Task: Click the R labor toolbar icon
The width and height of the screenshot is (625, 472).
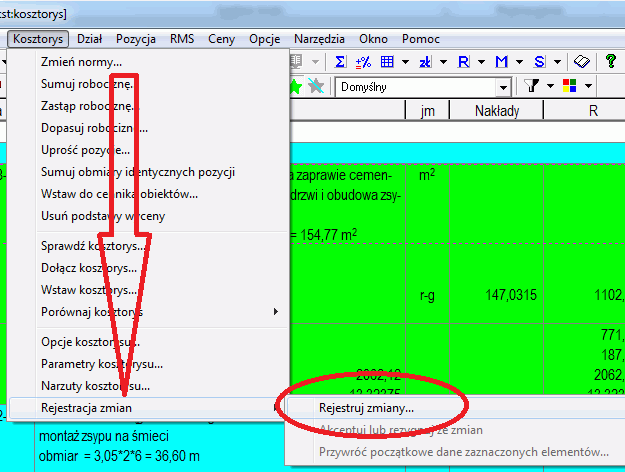Action: [463, 62]
